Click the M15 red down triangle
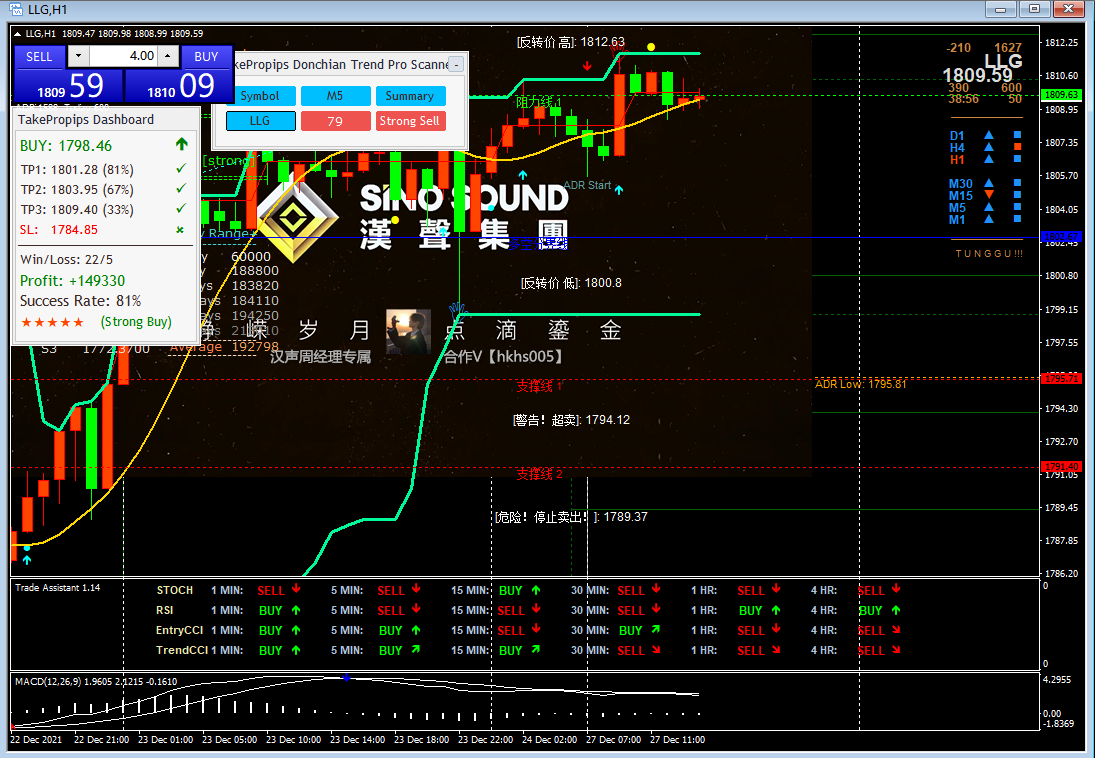 click(989, 195)
